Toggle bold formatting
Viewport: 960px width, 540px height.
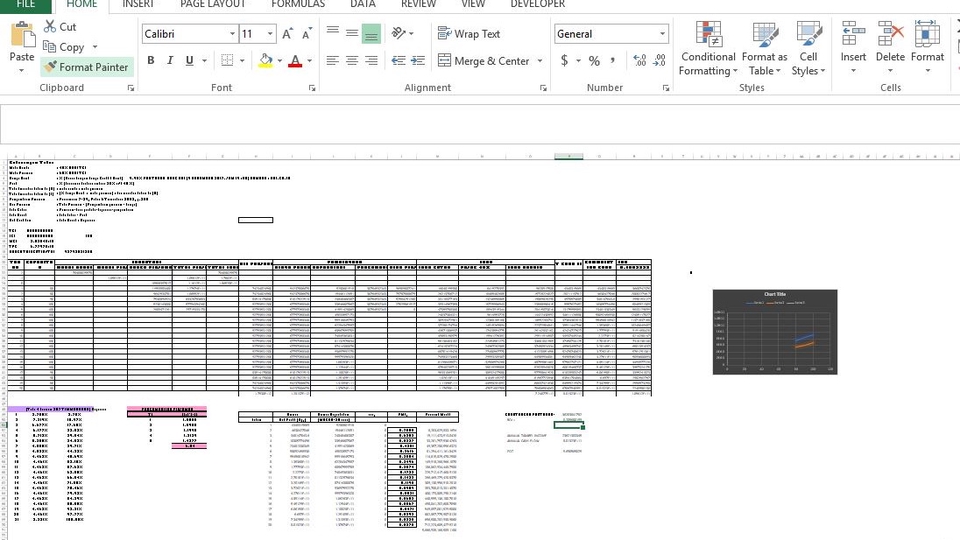[x=152, y=61]
